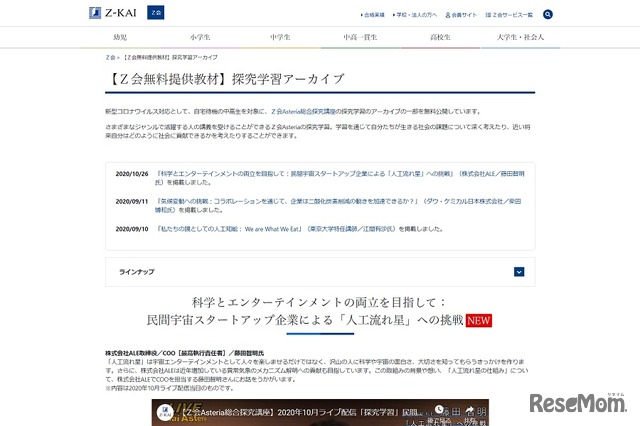Click the ラインナップ label
Image resolution: width=640 pixels, height=426 pixels.
[137, 272]
